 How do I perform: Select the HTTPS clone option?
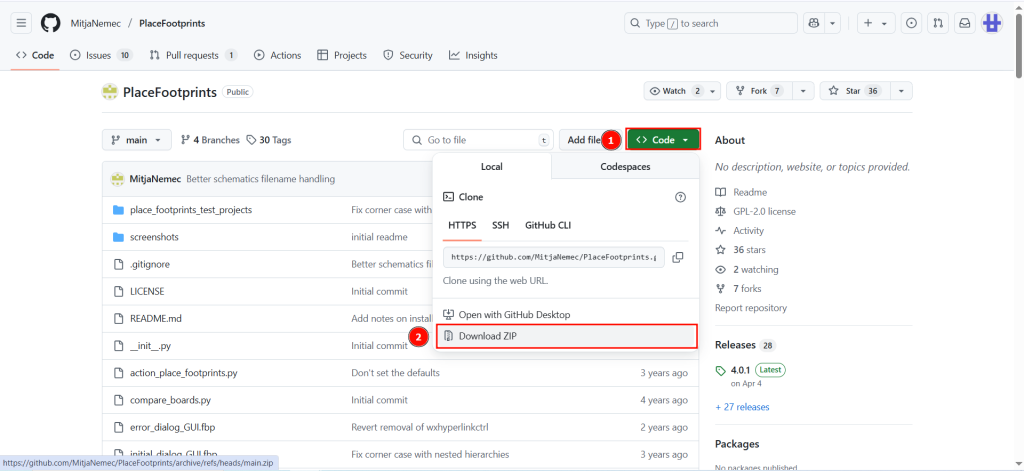tap(462, 225)
